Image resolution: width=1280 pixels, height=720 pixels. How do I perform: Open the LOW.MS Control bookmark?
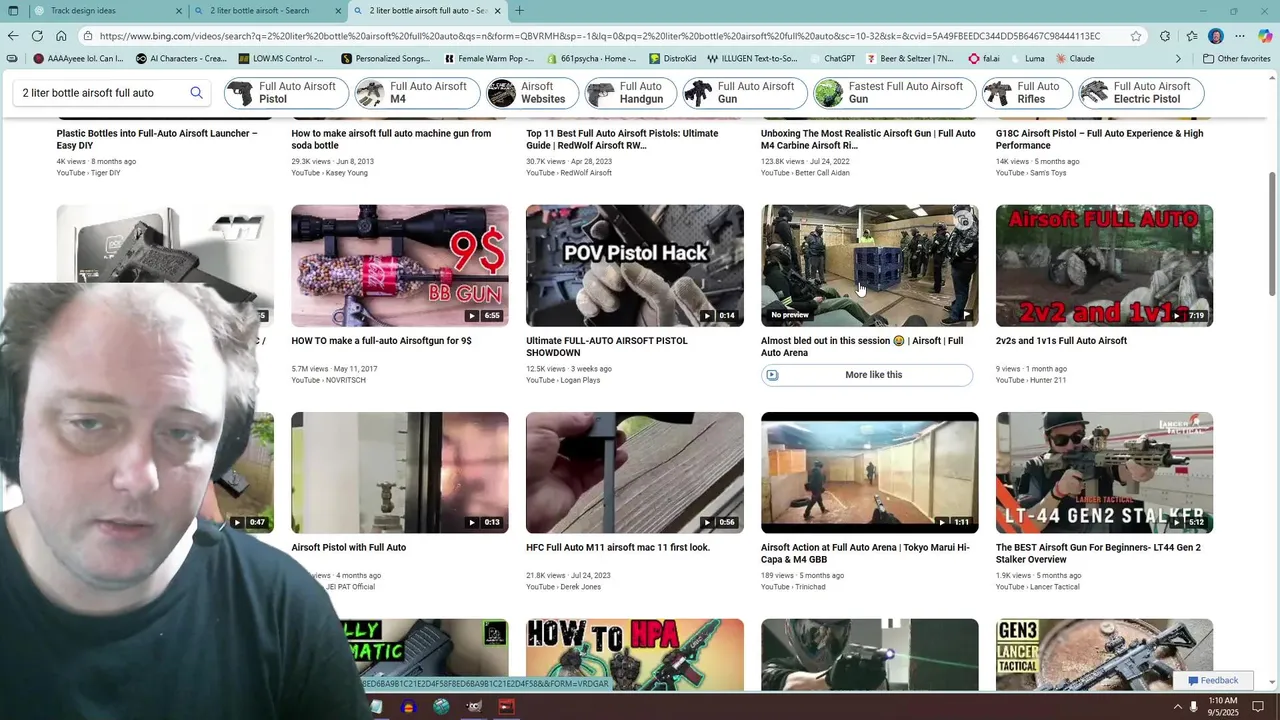(281, 59)
